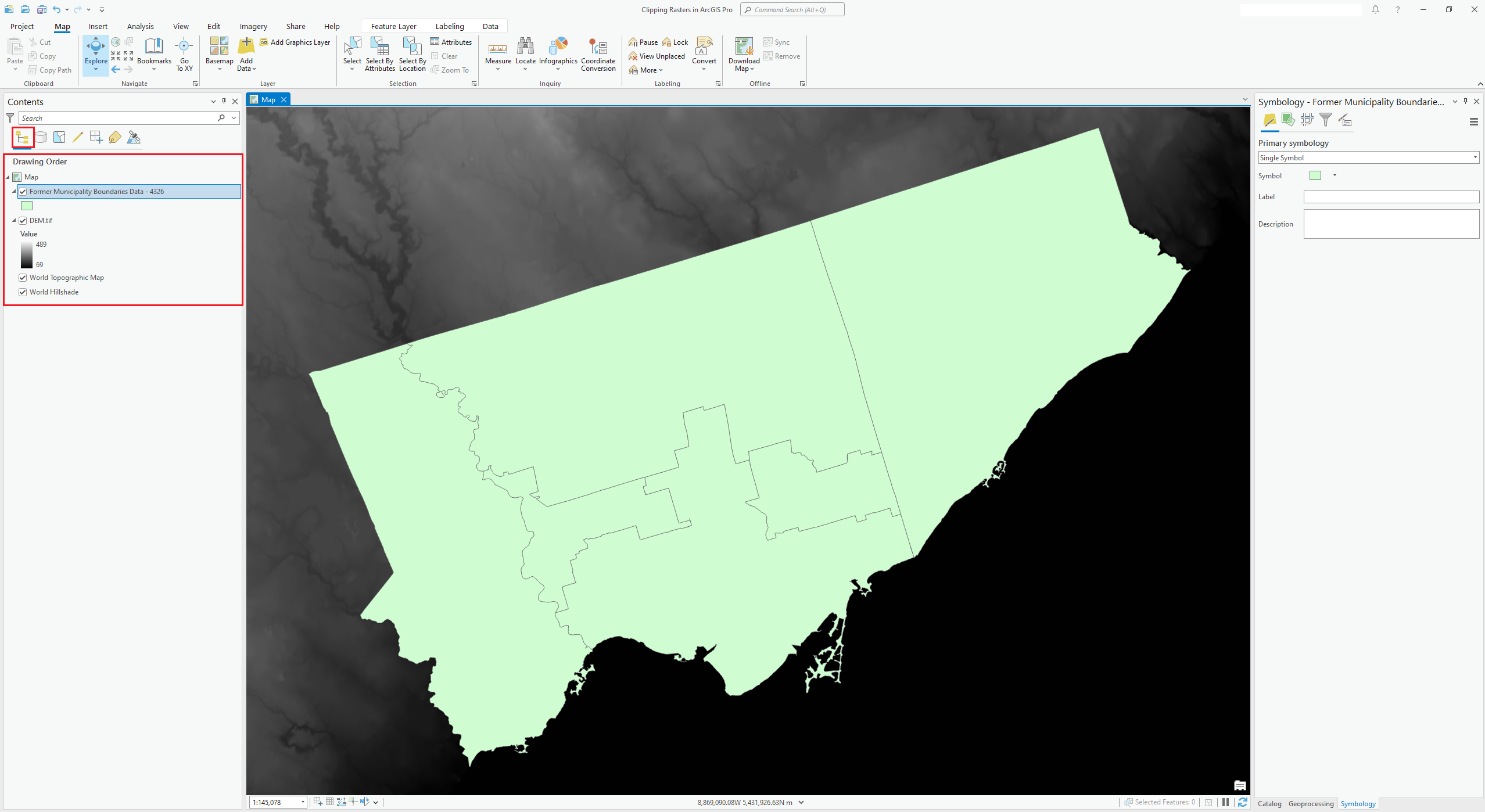The height and width of the screenshot is (812, 1485).
Task: Open the Analysis ribbon tab
Action: tap(140, 26)
